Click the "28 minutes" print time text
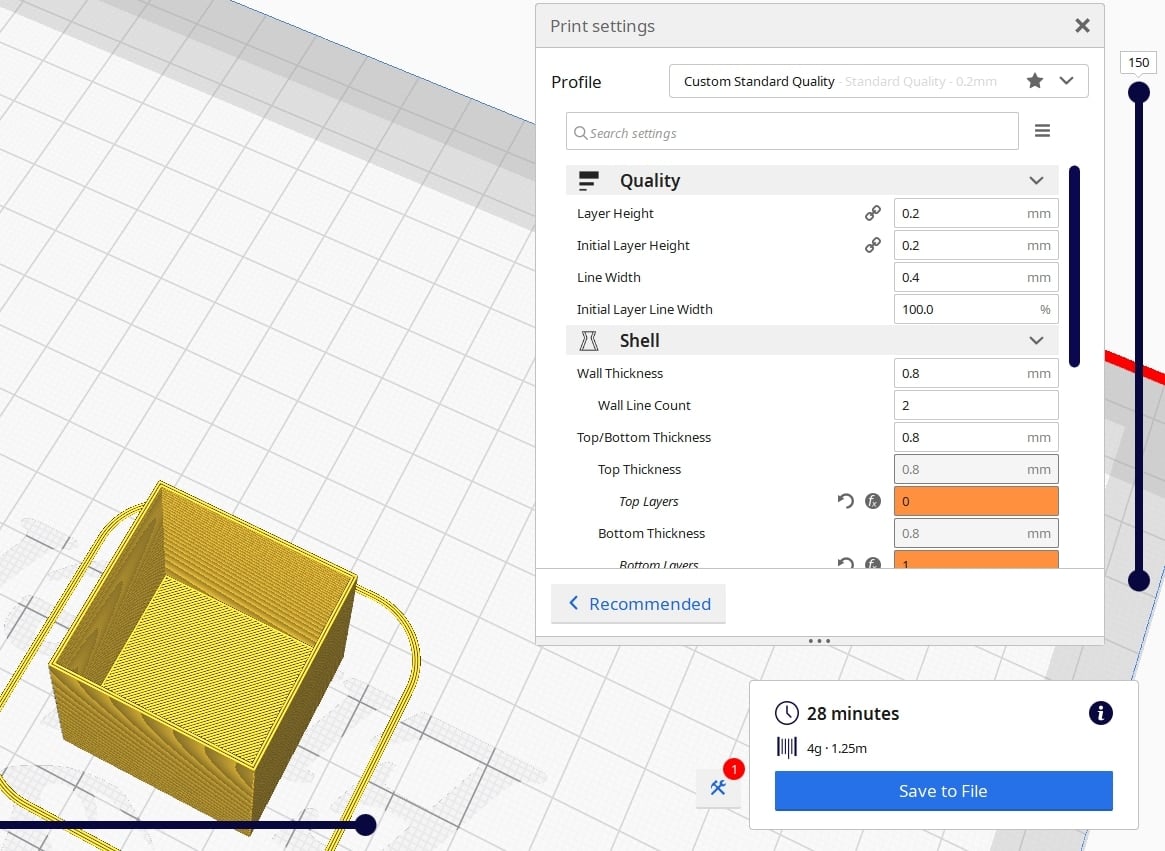The image size is (1165, 851). point(853,714)
